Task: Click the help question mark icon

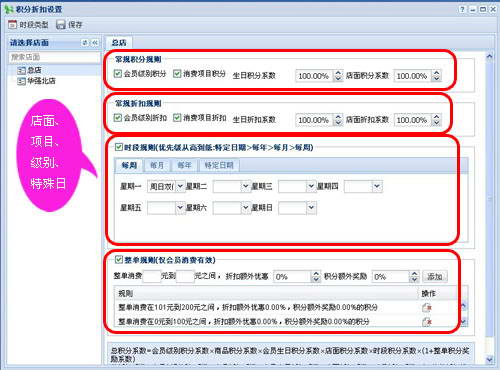Action: pyautogui.click(x=462, y=9)
